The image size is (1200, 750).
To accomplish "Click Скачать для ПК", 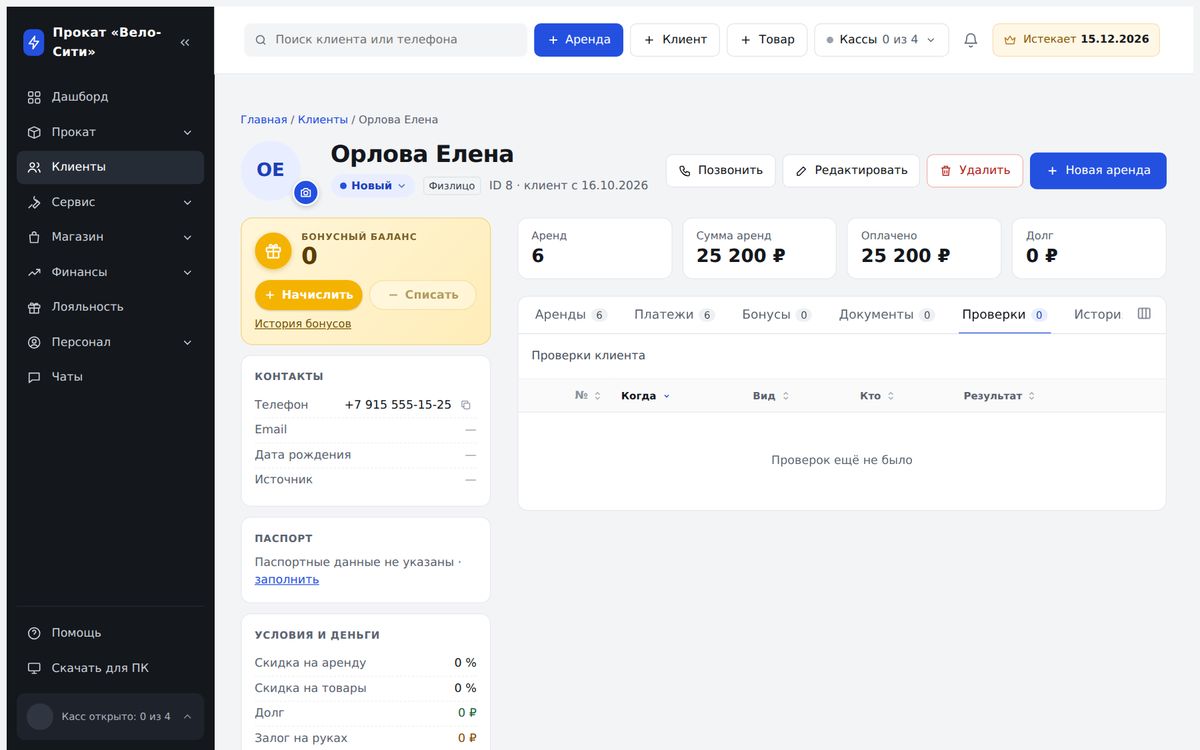I will (x=110, y=668).
